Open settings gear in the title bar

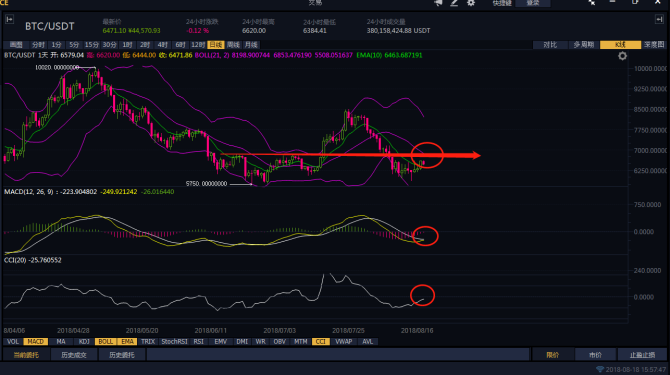pos(471,3)
